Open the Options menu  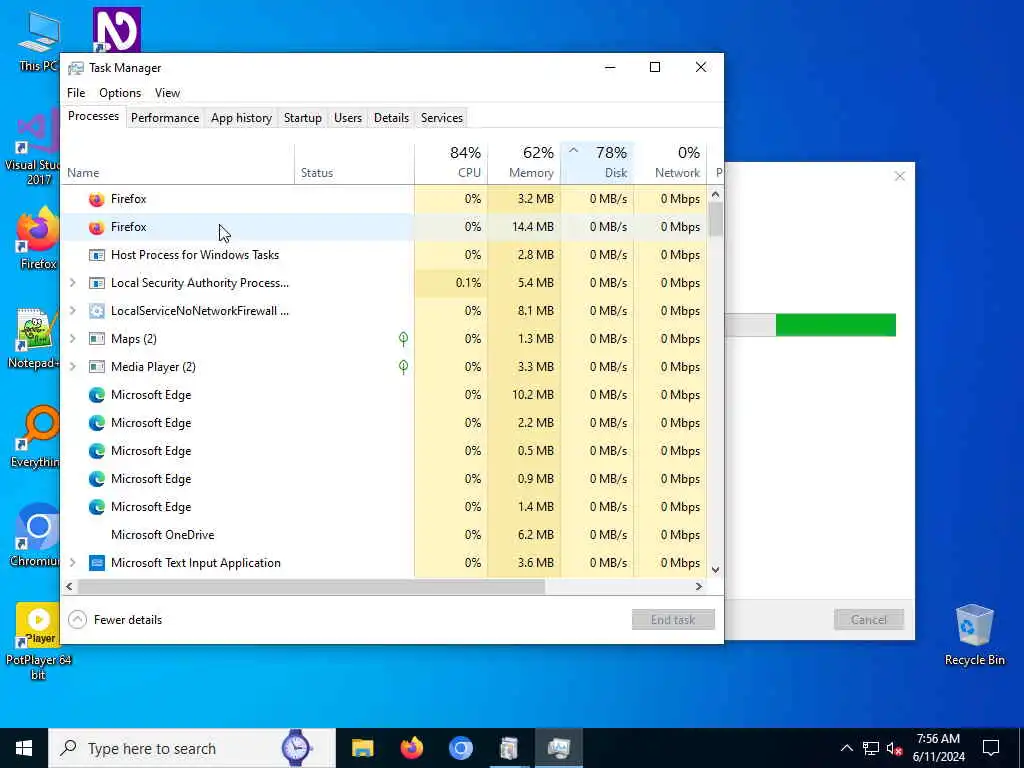click(120, 93)
